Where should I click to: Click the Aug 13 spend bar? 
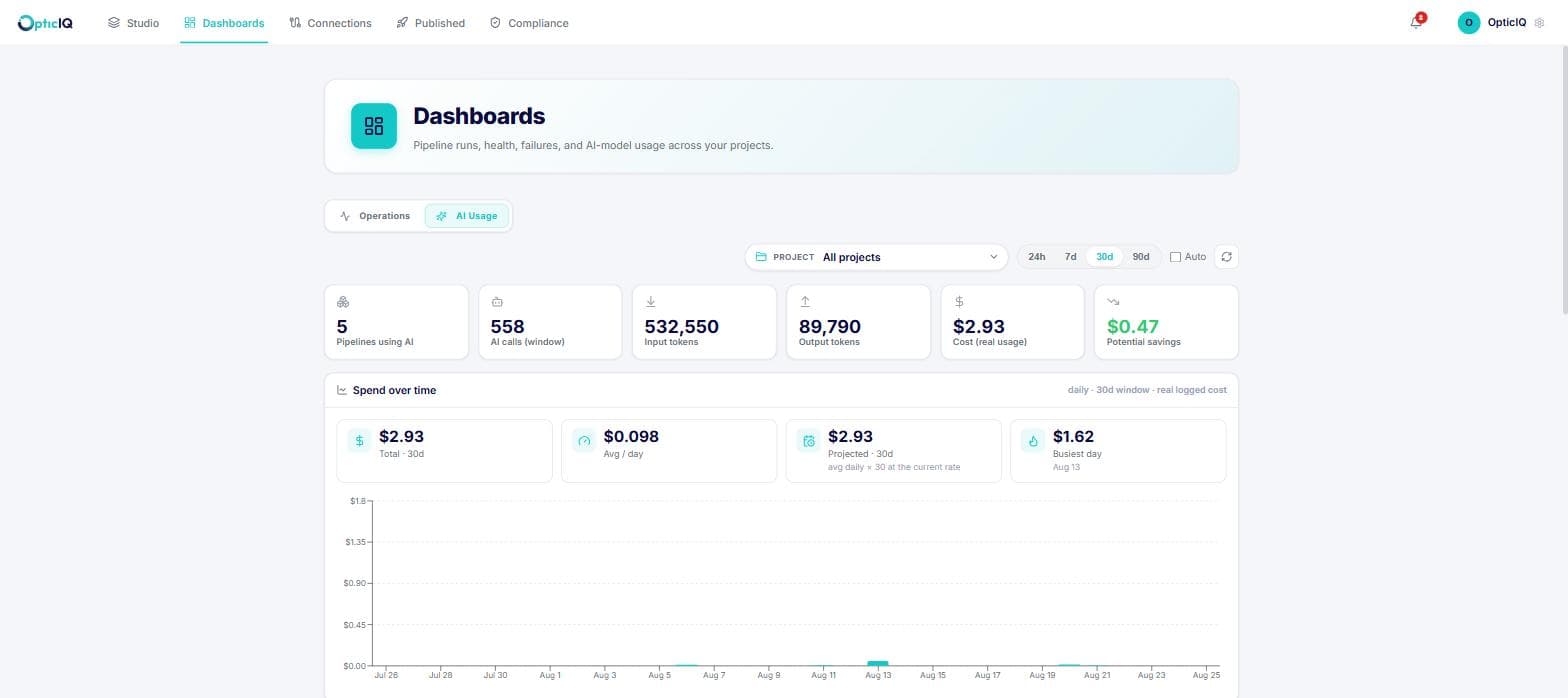tap(878, 663)
